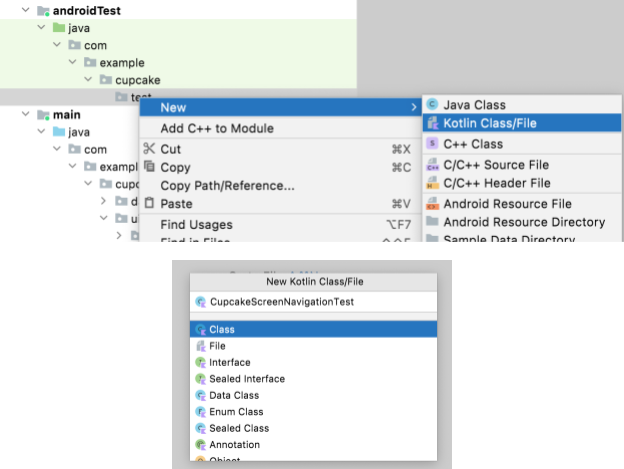Click the Java Class icon
This screenshot has height=469, width=624.
[432, 105]
